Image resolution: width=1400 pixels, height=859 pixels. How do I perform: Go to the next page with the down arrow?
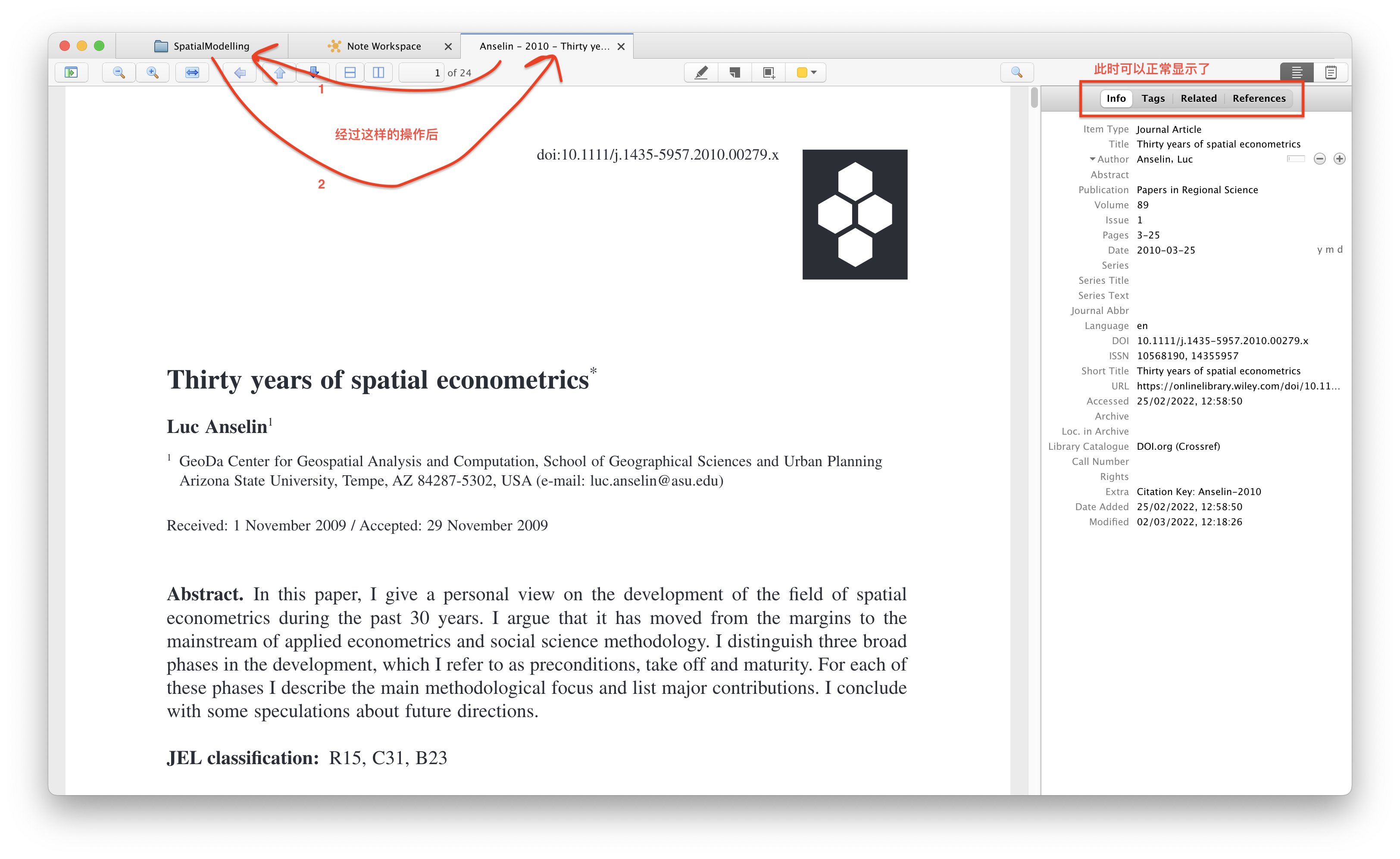tap(314, 72)
